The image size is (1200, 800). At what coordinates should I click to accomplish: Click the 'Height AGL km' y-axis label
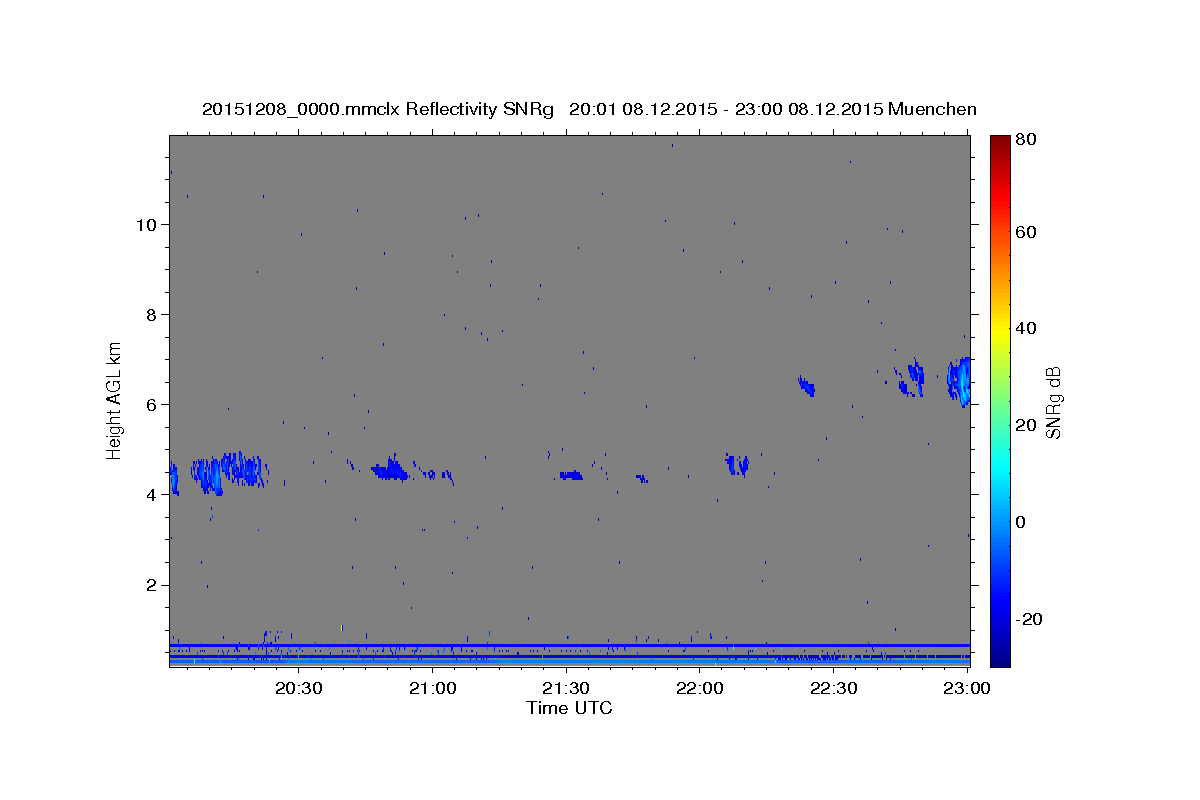115,400
